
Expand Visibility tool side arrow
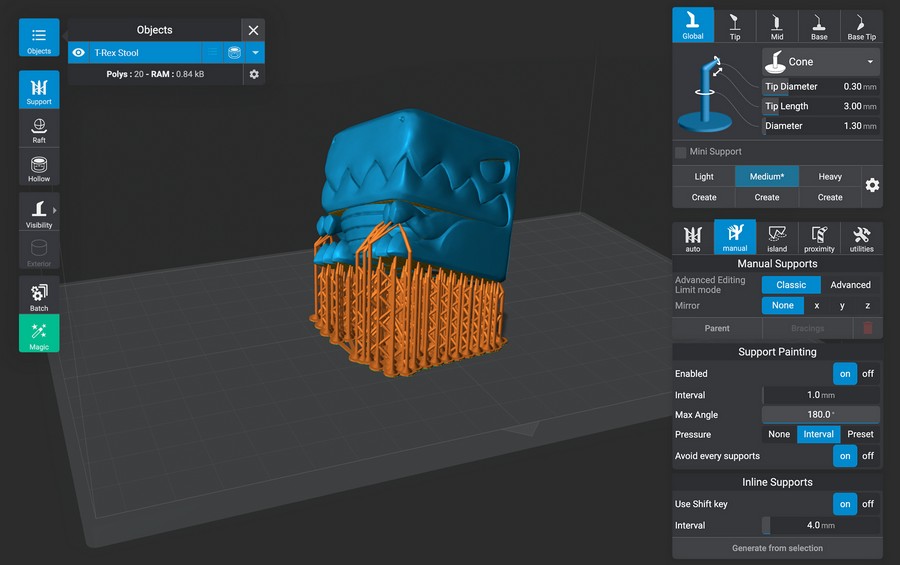[x=55, y=210]
